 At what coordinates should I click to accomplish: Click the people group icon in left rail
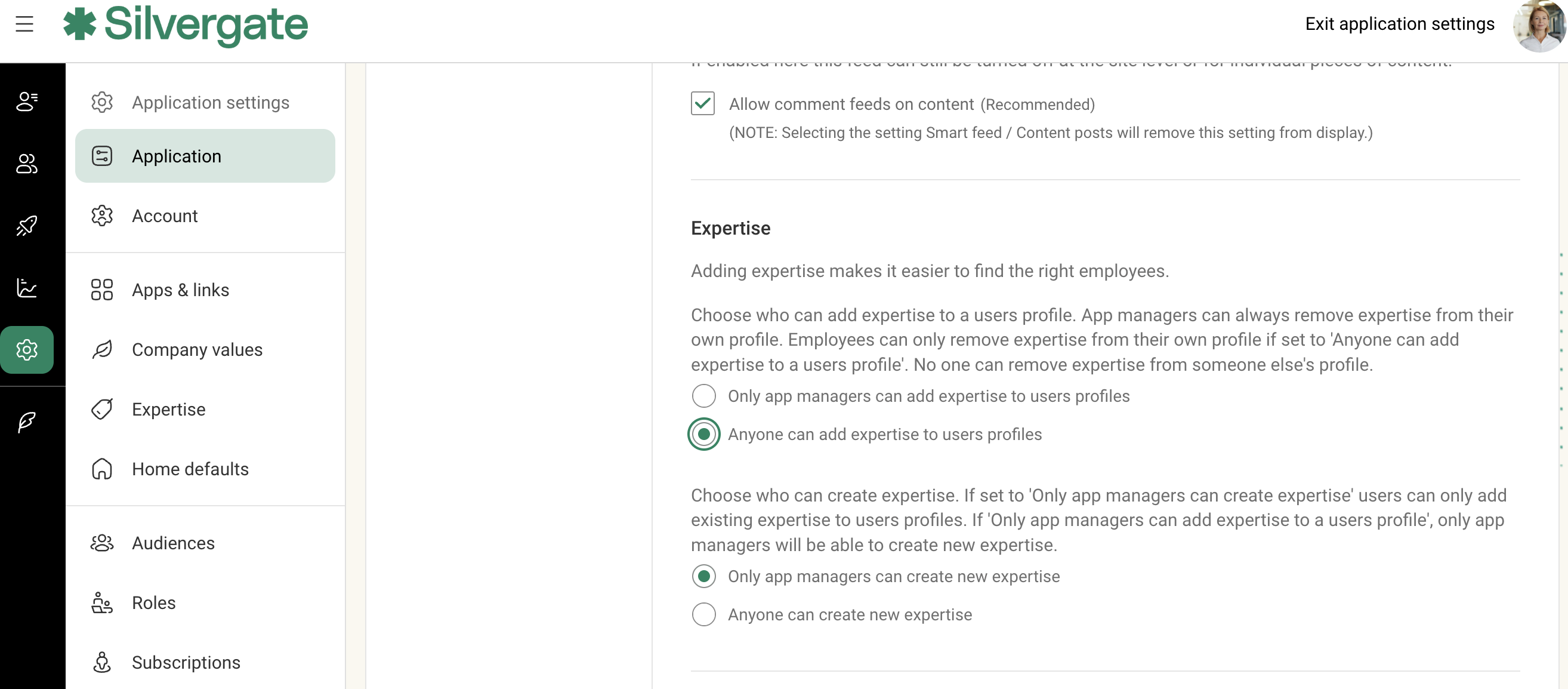point(27,163)
